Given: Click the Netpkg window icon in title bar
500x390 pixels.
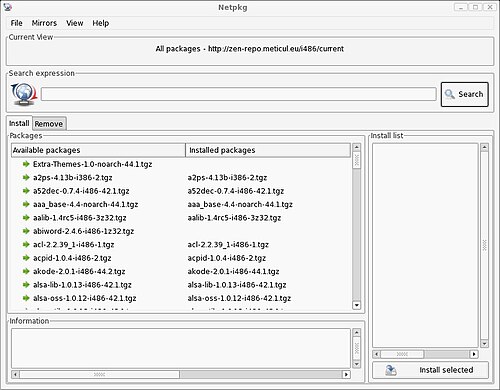Looking at the screenshot, I should point(7,7).
